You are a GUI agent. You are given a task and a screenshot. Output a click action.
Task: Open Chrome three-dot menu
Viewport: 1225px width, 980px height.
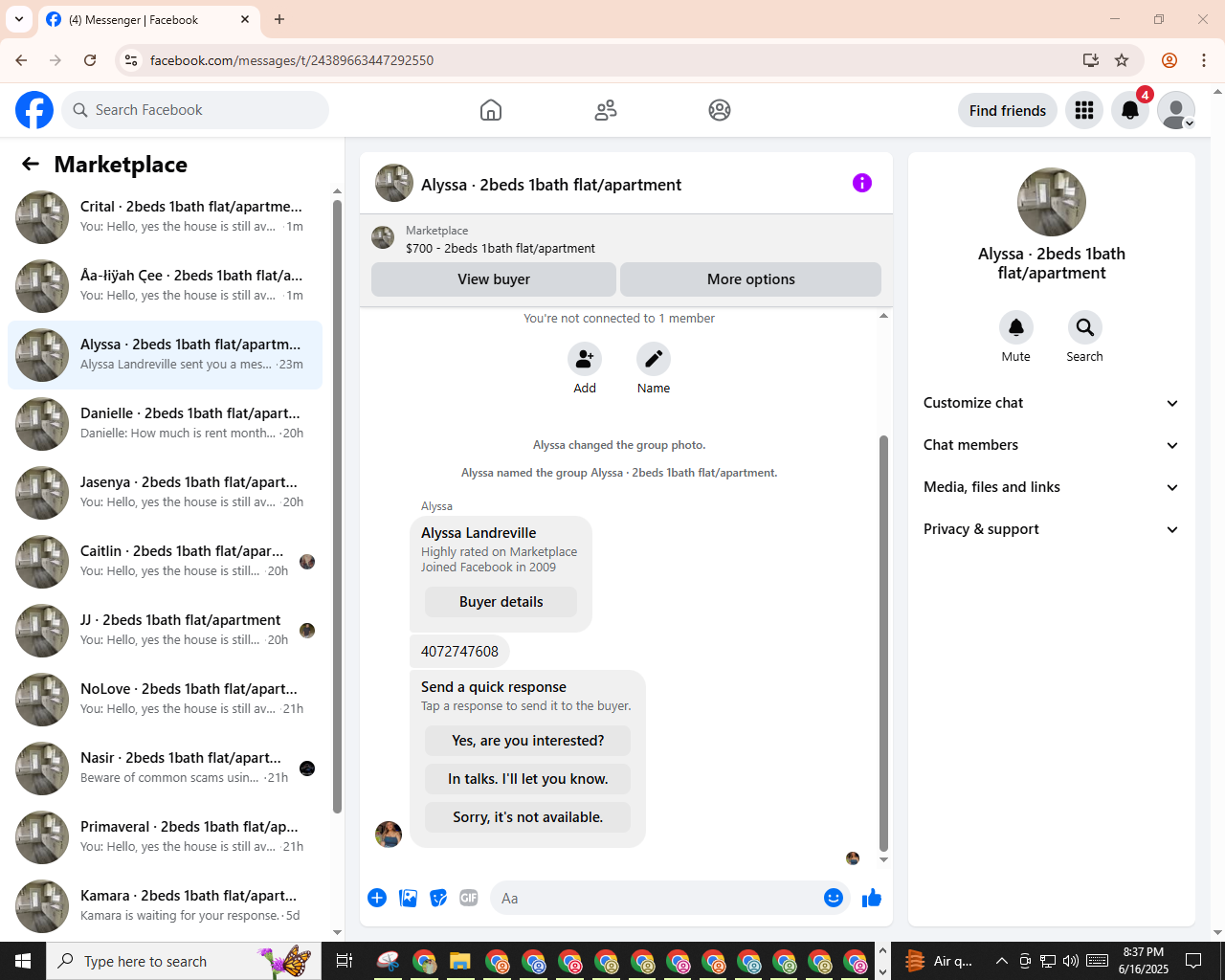coord(1204,60)
